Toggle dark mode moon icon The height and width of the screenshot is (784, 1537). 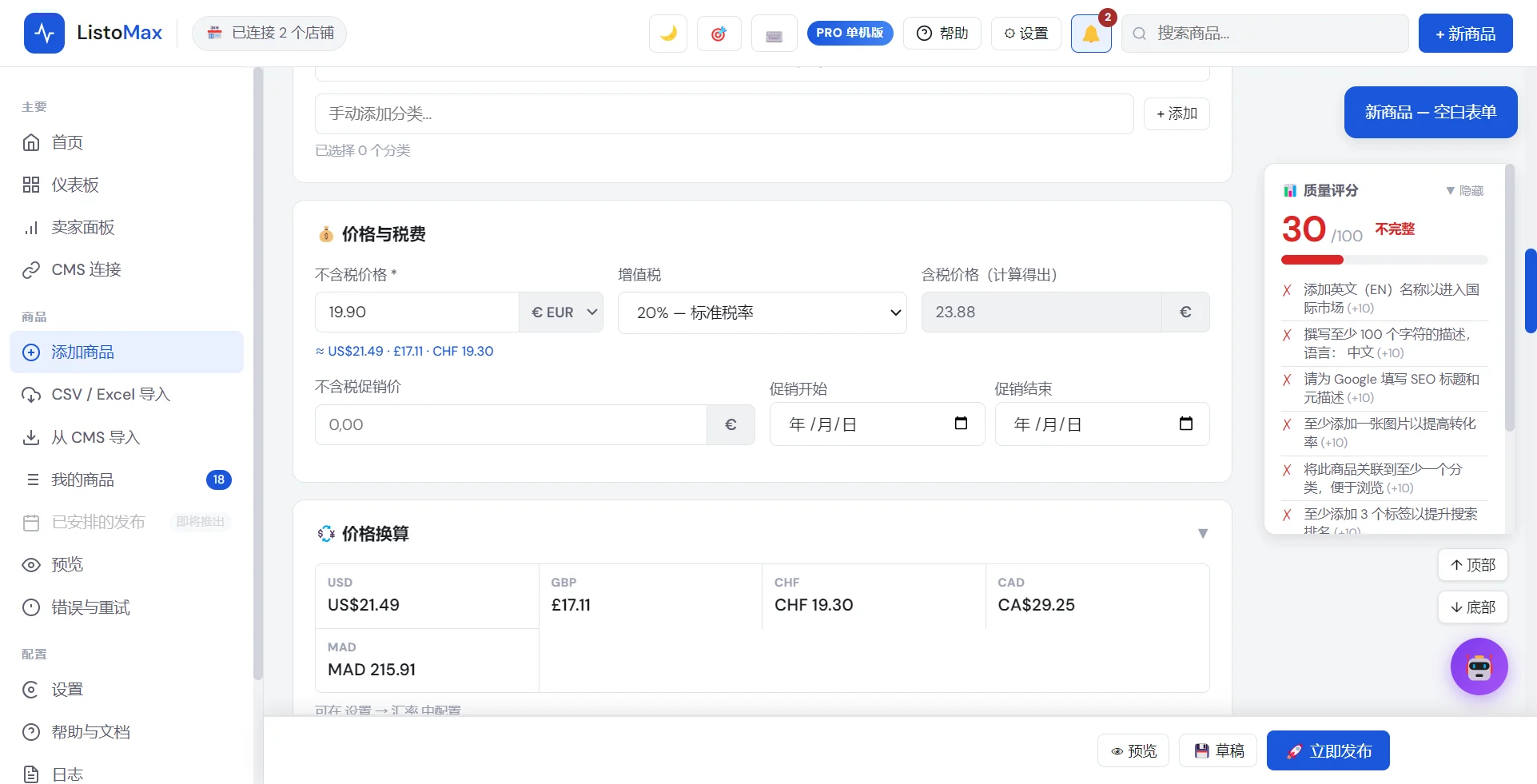click(668, 34)
